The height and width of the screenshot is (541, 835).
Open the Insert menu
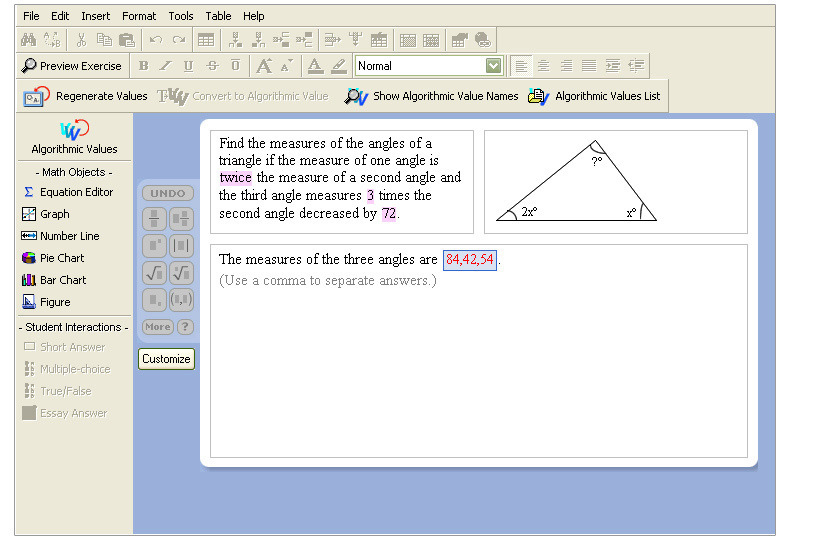pos(95,16)
